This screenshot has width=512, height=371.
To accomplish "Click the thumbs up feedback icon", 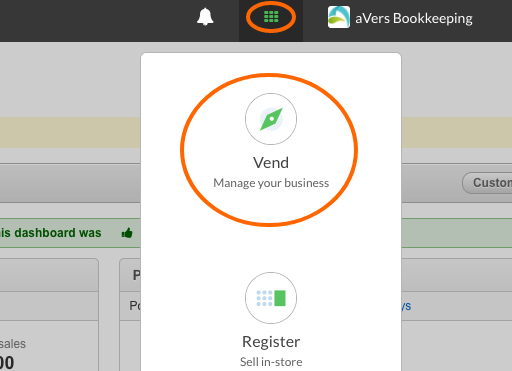I will click(127, 233).
